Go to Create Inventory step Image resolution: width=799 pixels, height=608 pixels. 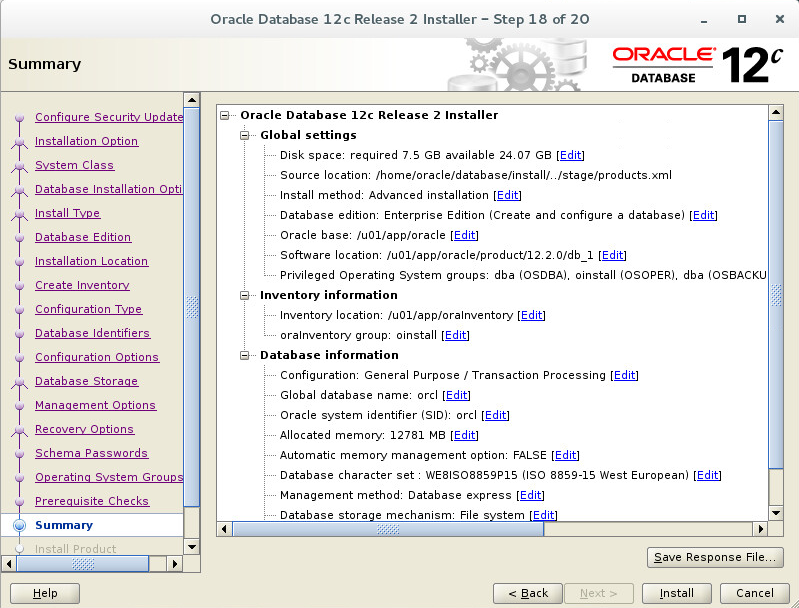click(x=83, y=285)
